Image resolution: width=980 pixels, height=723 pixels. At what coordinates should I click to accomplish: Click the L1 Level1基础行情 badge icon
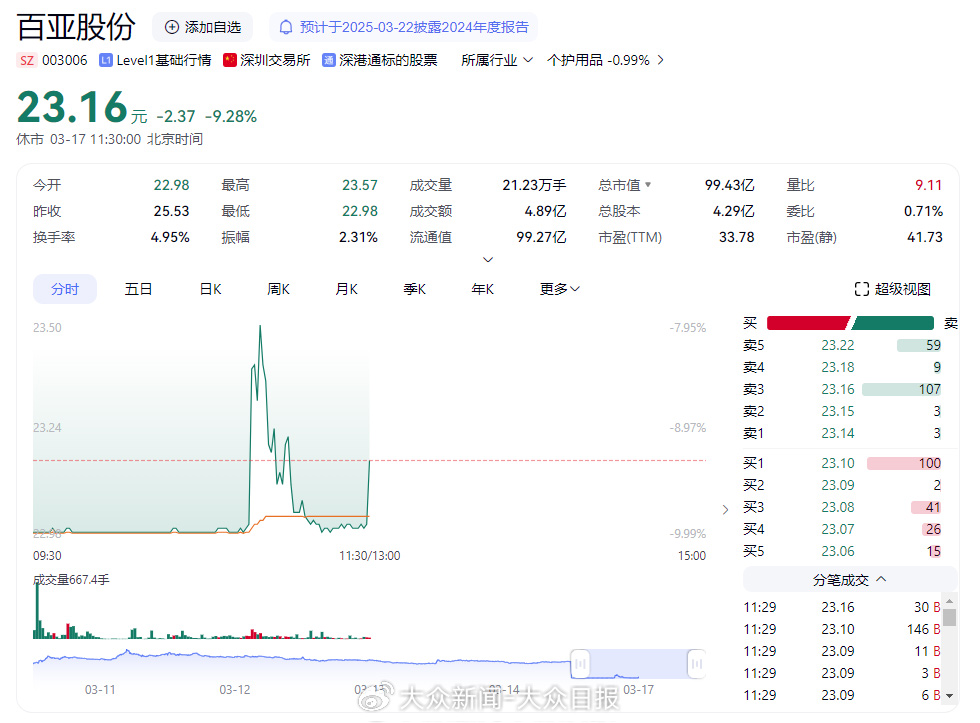[x=106, y=60]
